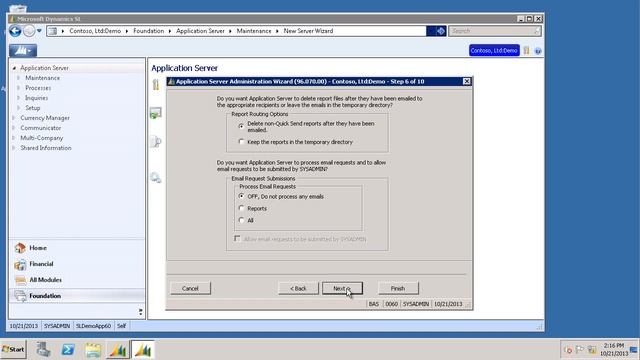Select the Reports radio option
Image resolution: width=640 pixels, height=360 pixels.
pyautogui.click(x=241, y=208)
